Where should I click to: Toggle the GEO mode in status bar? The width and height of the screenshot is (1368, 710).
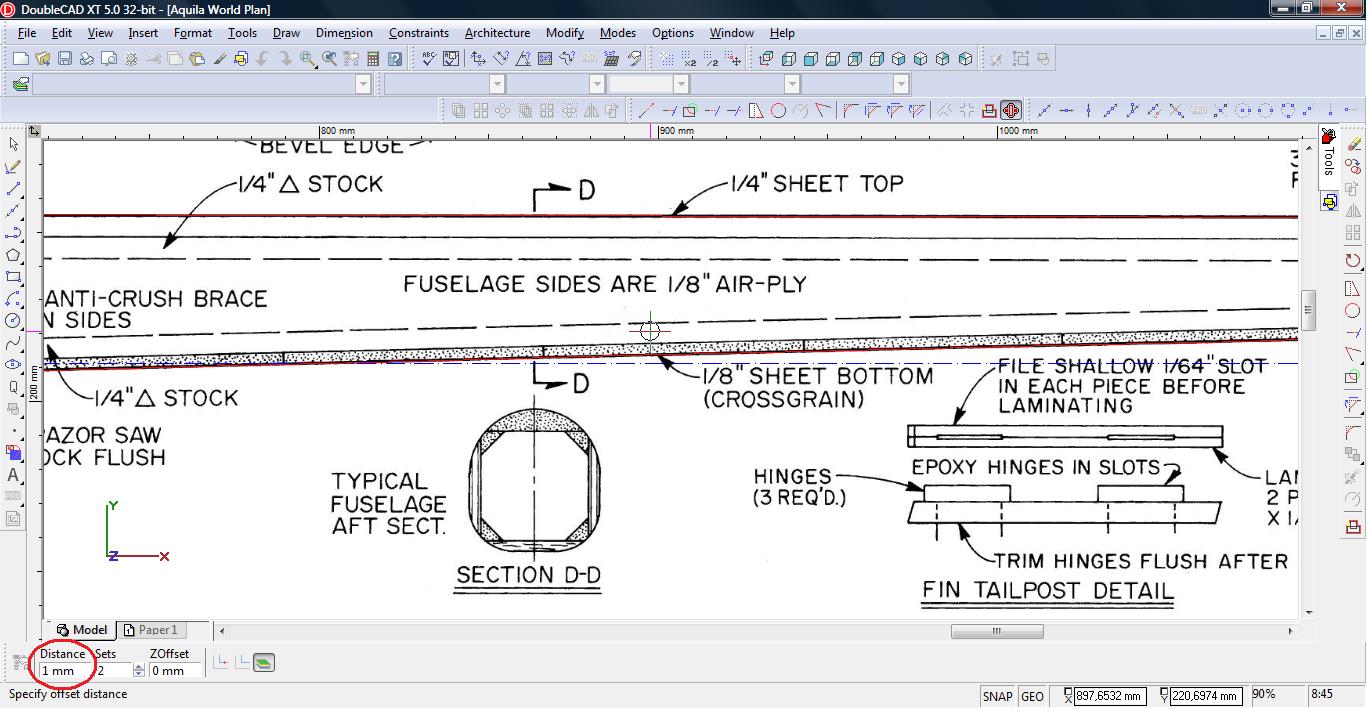[1032, 696]
